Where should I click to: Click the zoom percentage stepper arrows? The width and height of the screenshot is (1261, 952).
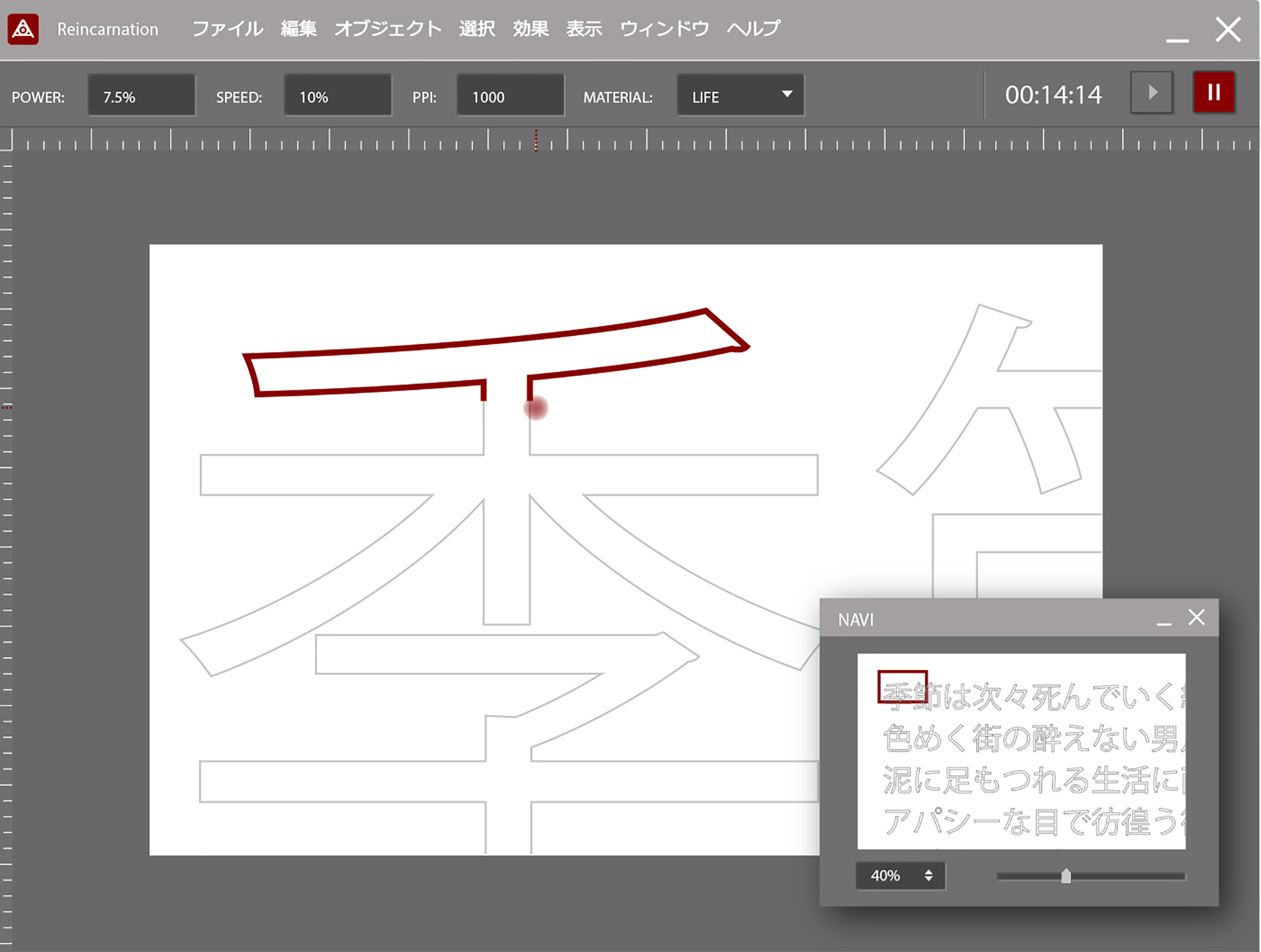[928, 875]
